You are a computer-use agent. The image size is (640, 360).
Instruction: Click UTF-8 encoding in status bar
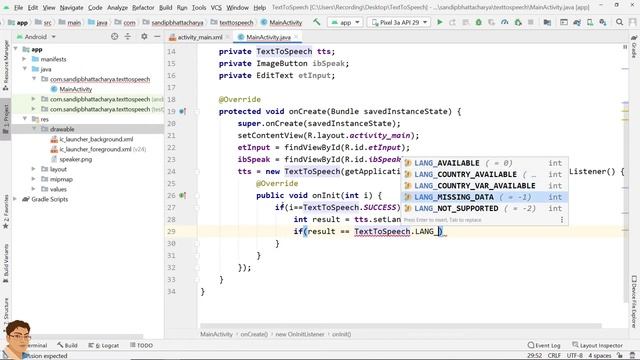click(x=574, y=356)
